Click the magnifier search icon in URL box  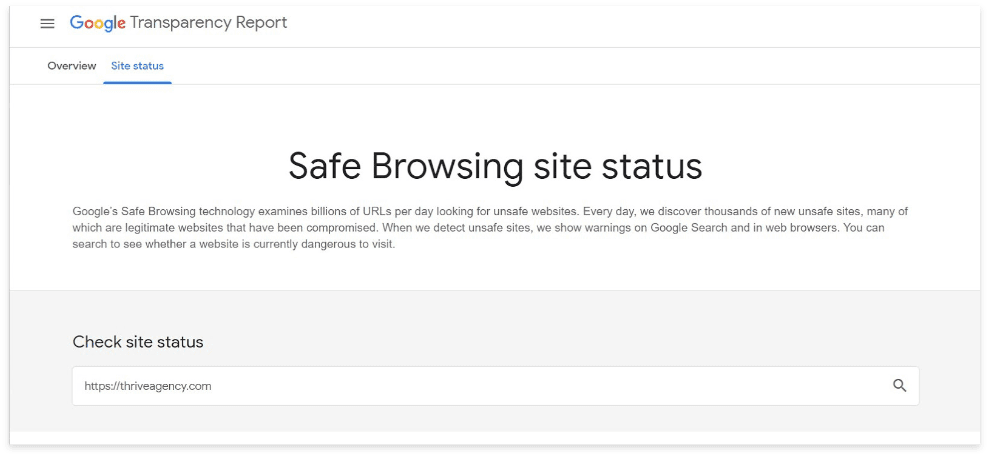[x=899, y=385]
